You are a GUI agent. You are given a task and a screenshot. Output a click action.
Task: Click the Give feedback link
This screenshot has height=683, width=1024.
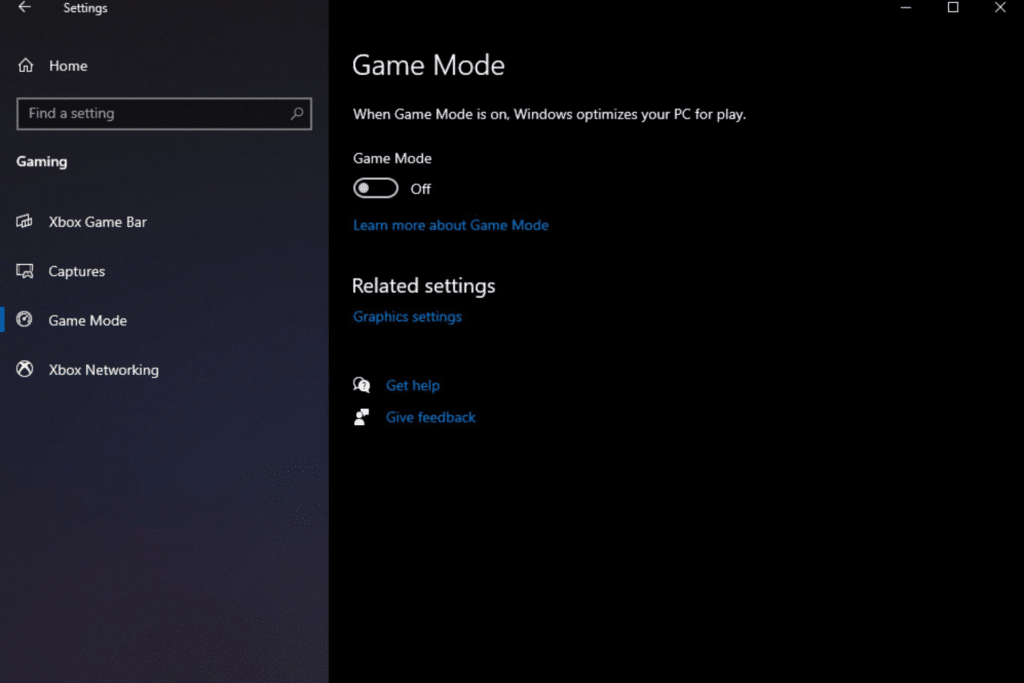[430, 417]
